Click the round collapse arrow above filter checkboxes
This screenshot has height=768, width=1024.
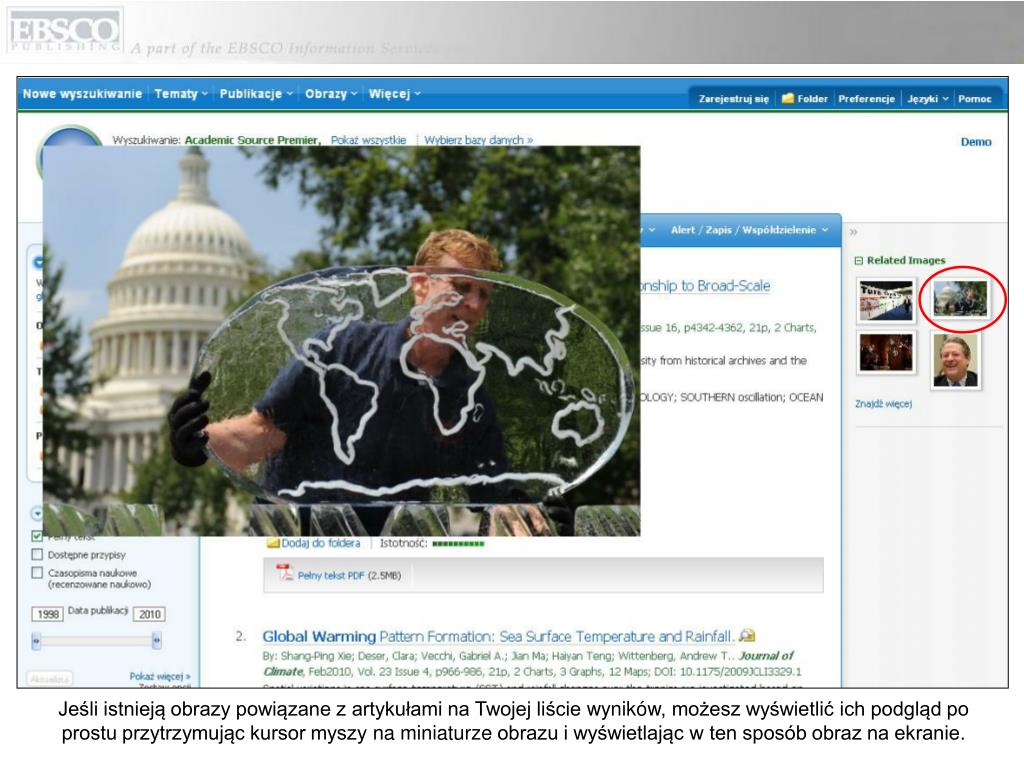tap(37, 513)
